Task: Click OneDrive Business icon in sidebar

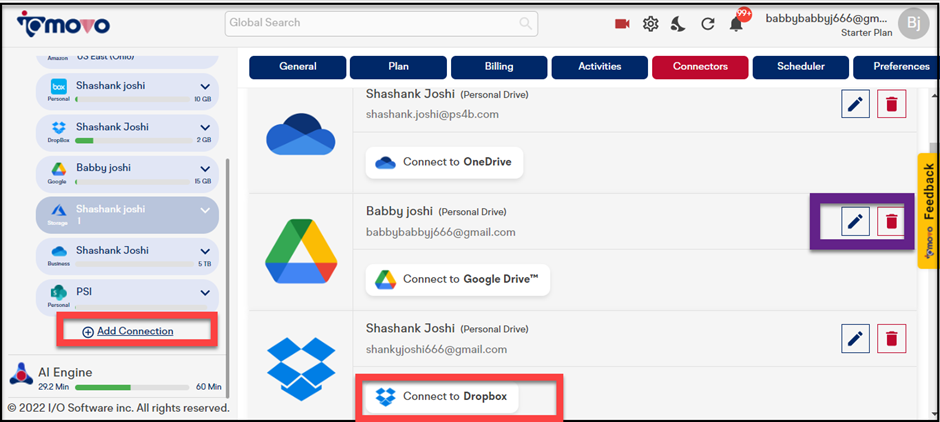Action: coord(59,251)
